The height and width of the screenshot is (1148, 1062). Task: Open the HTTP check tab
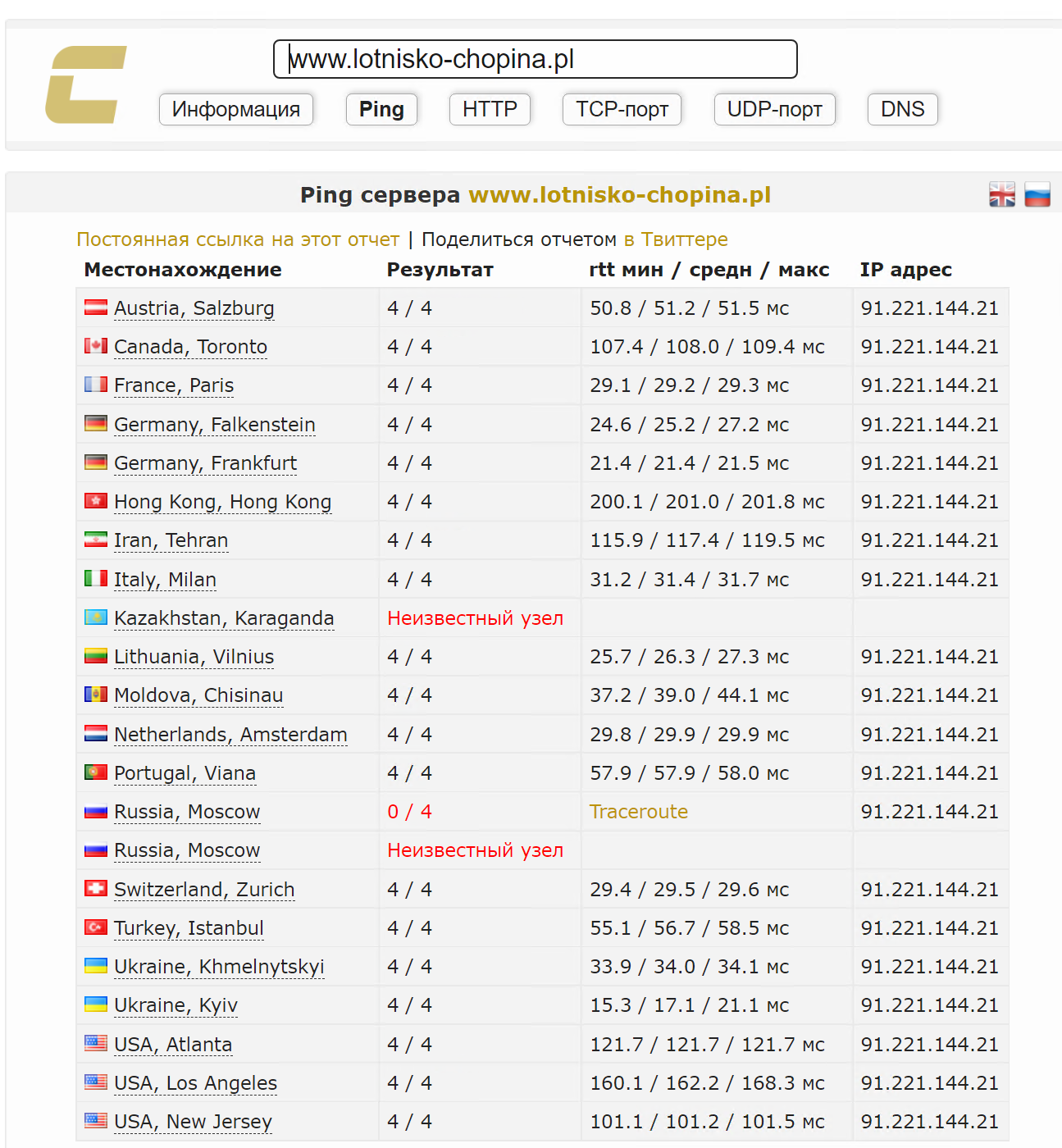pos(490,109)
